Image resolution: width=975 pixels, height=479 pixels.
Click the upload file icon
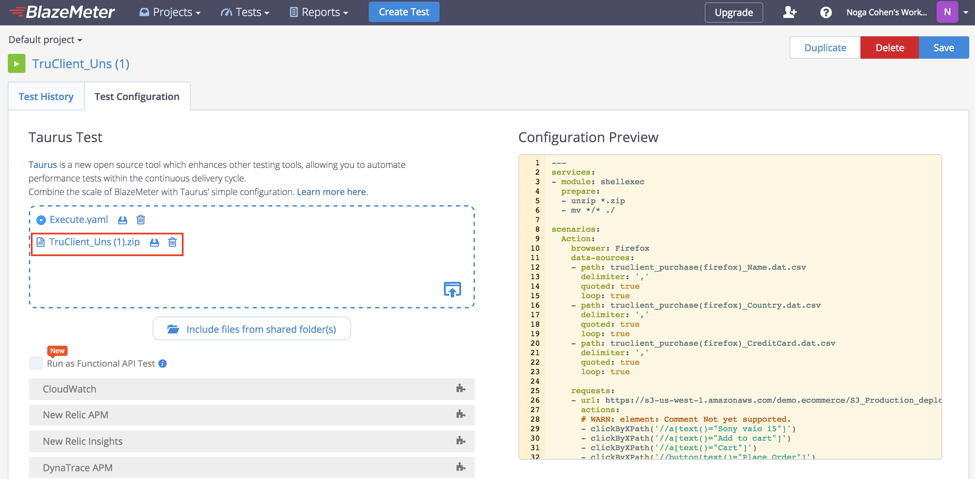click(x=452, y=289)
